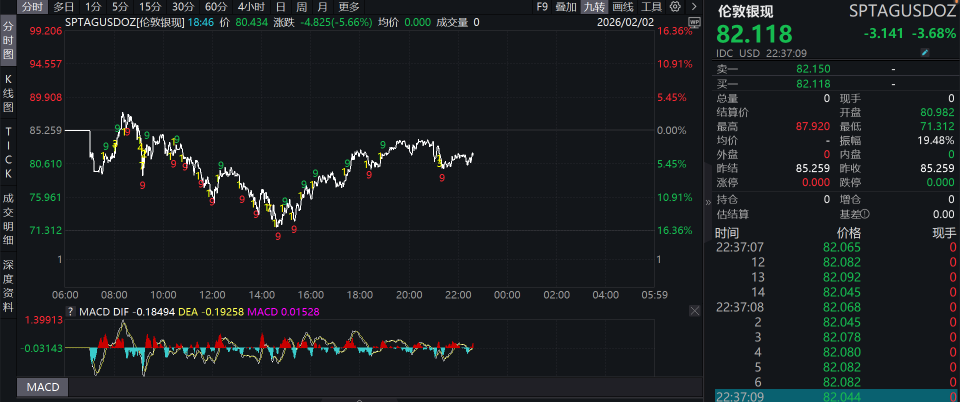Click the 昨结 value 85.259
The width and height of the screenshot is (960, 402).
(x=812, y=168)
